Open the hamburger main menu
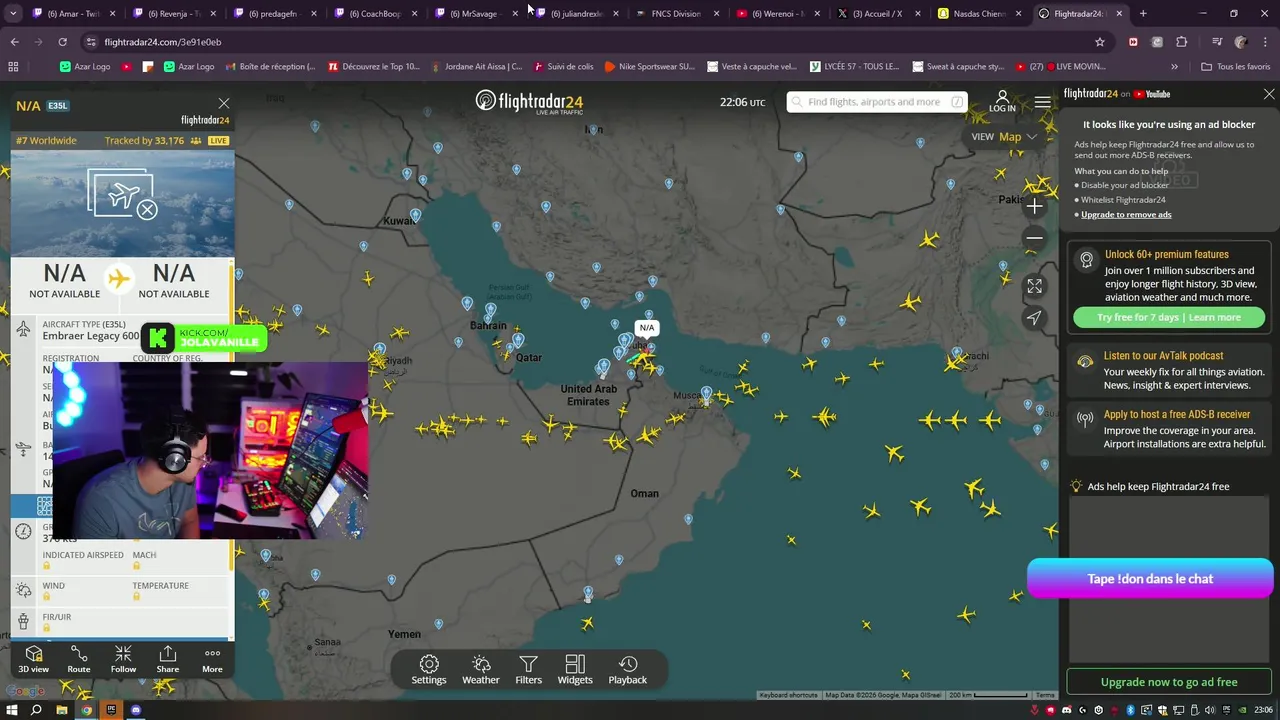This screenshot has height=720, width=1280. [1043, 102]
